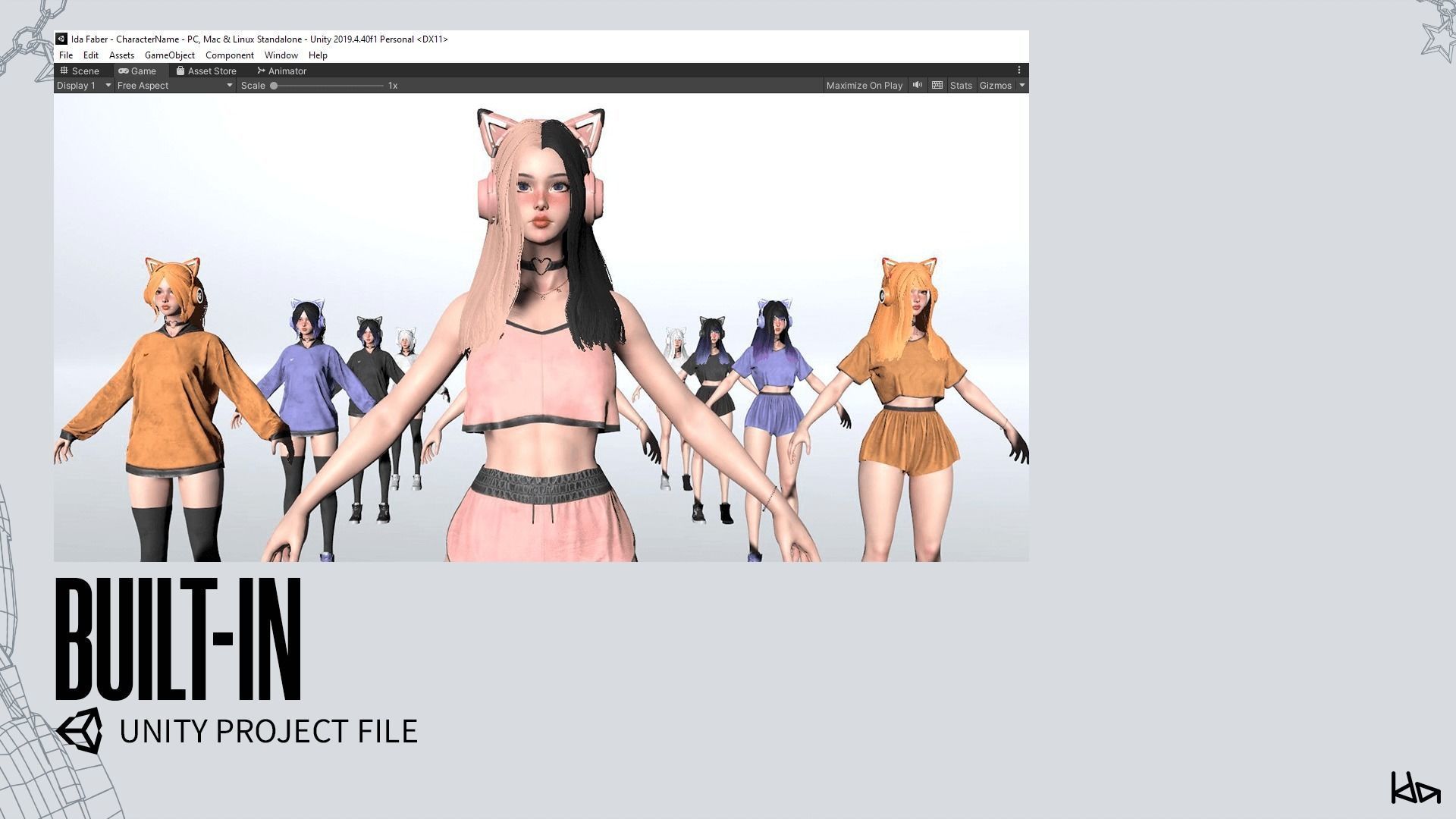Open the Game view options menu (three dots)

click(1019, 70)
